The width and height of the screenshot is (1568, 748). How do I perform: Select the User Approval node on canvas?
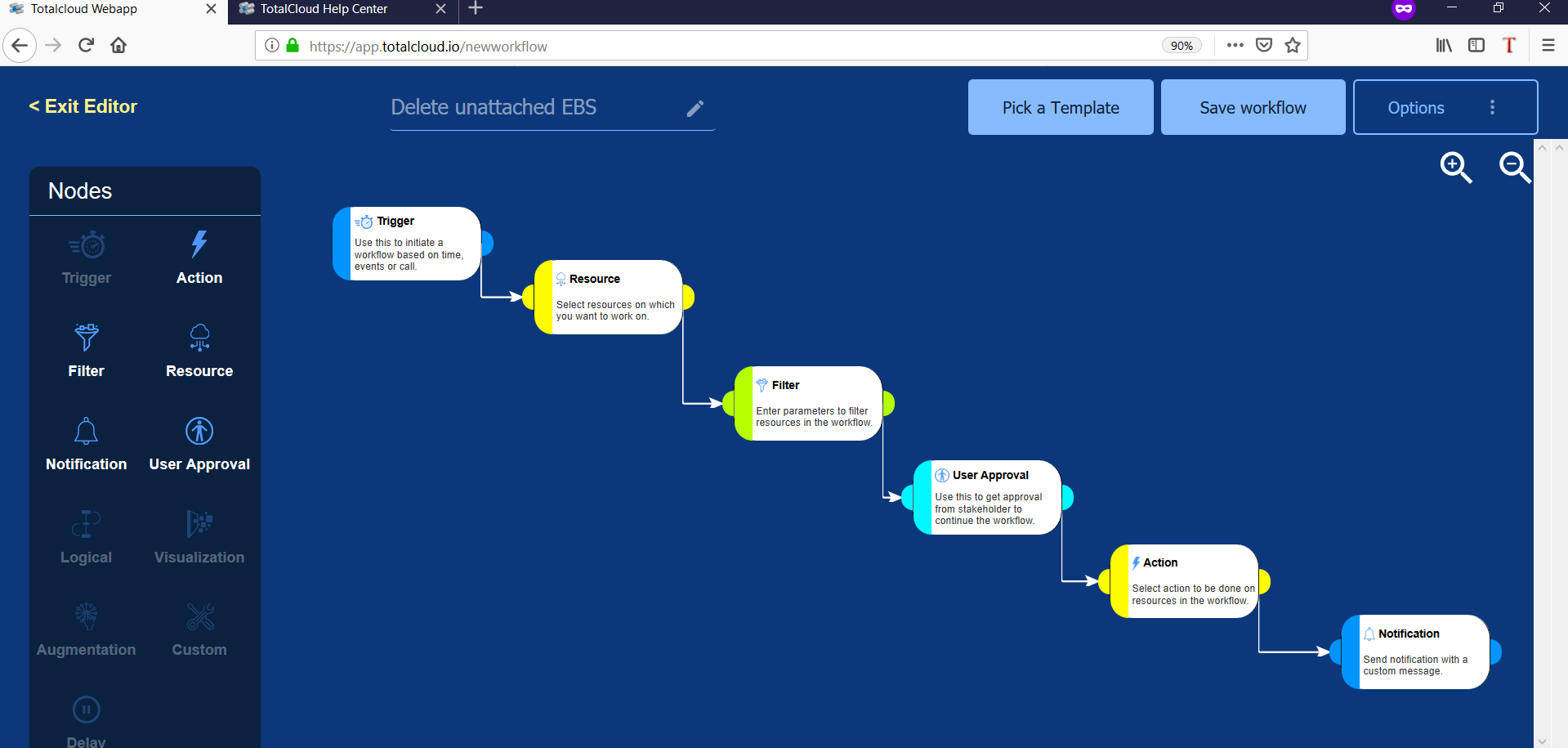[x=987, y=497]
